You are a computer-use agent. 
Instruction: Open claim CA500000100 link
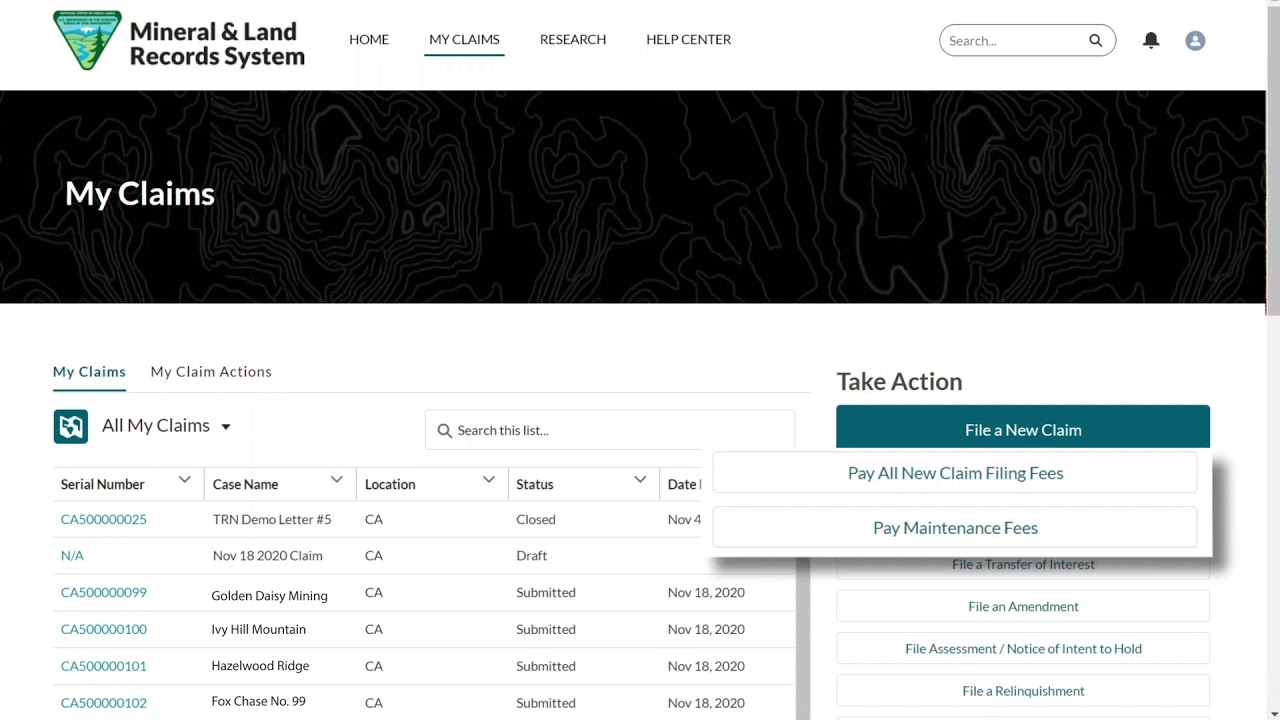103,629
